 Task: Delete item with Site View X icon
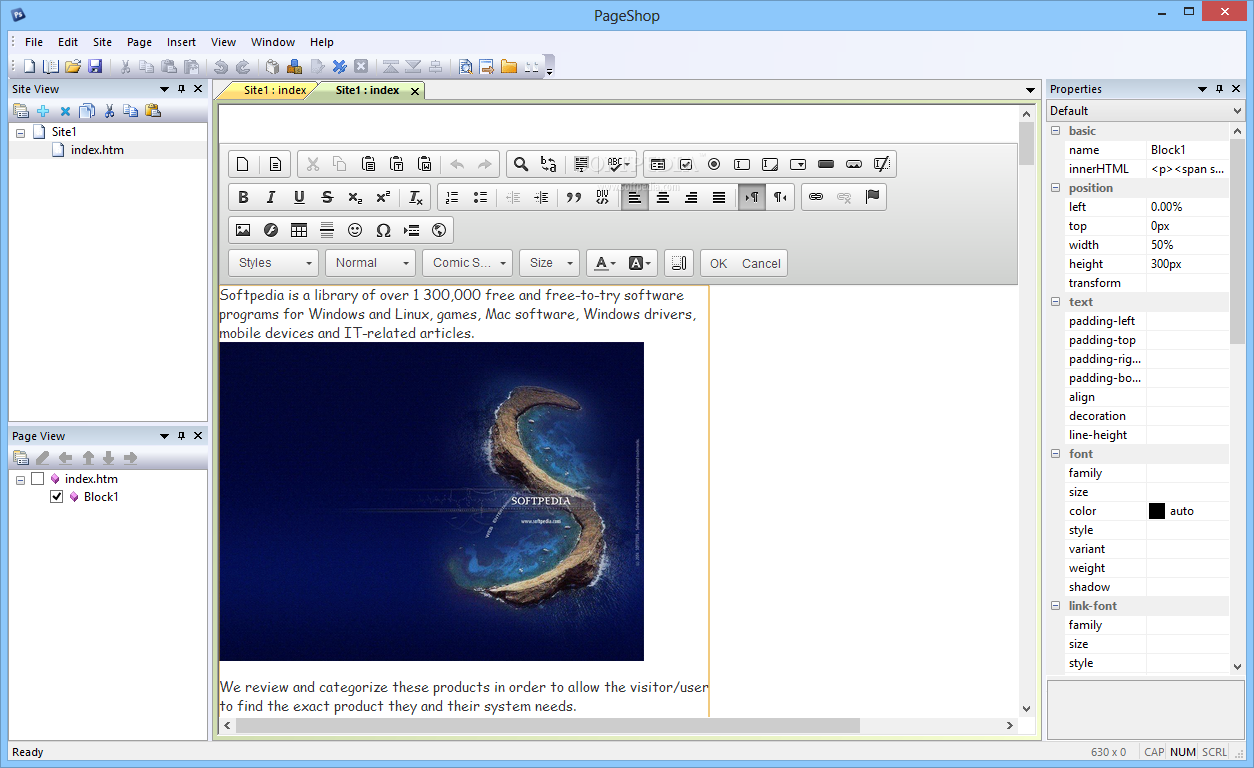(65, 111)
